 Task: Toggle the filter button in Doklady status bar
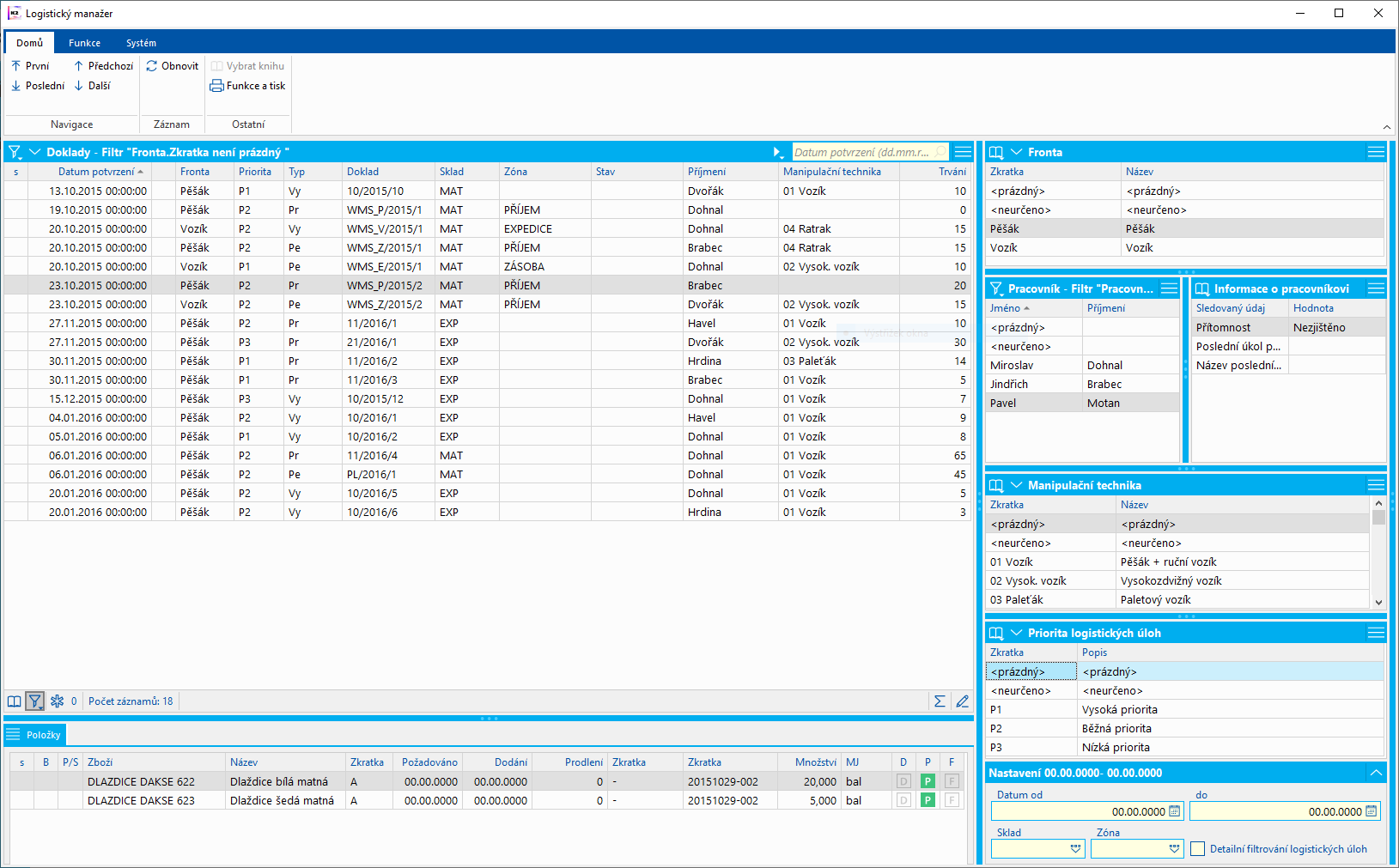(34, 701)
